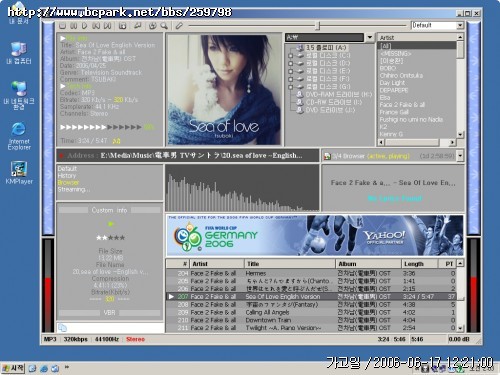Expand the local disk (F:) node
The image size is (500, 375).
(x=290, y=79)
